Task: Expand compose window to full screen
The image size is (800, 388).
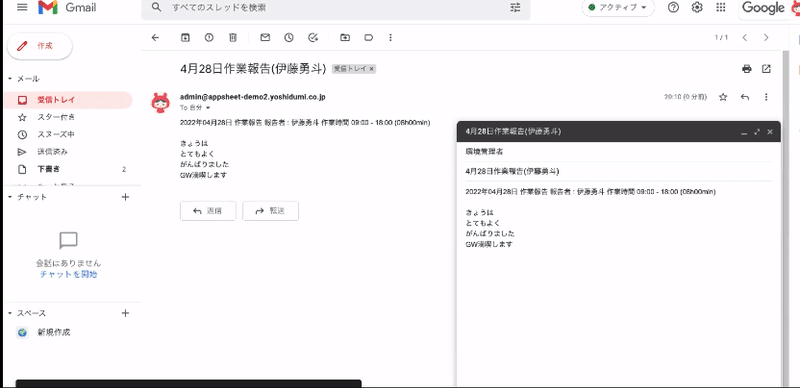Action: tap(757, 132)
